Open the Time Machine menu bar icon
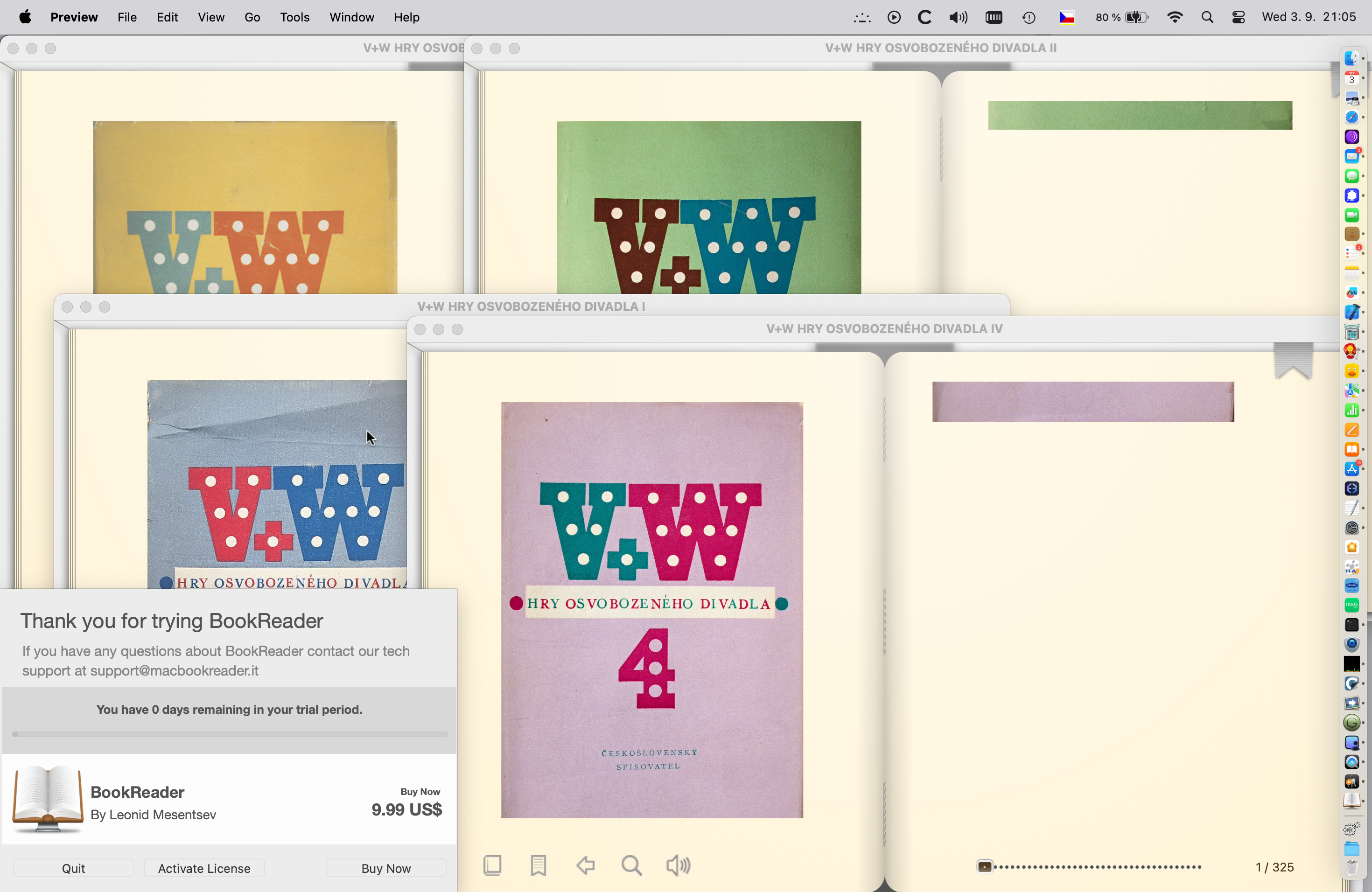 pos(1029,17)
